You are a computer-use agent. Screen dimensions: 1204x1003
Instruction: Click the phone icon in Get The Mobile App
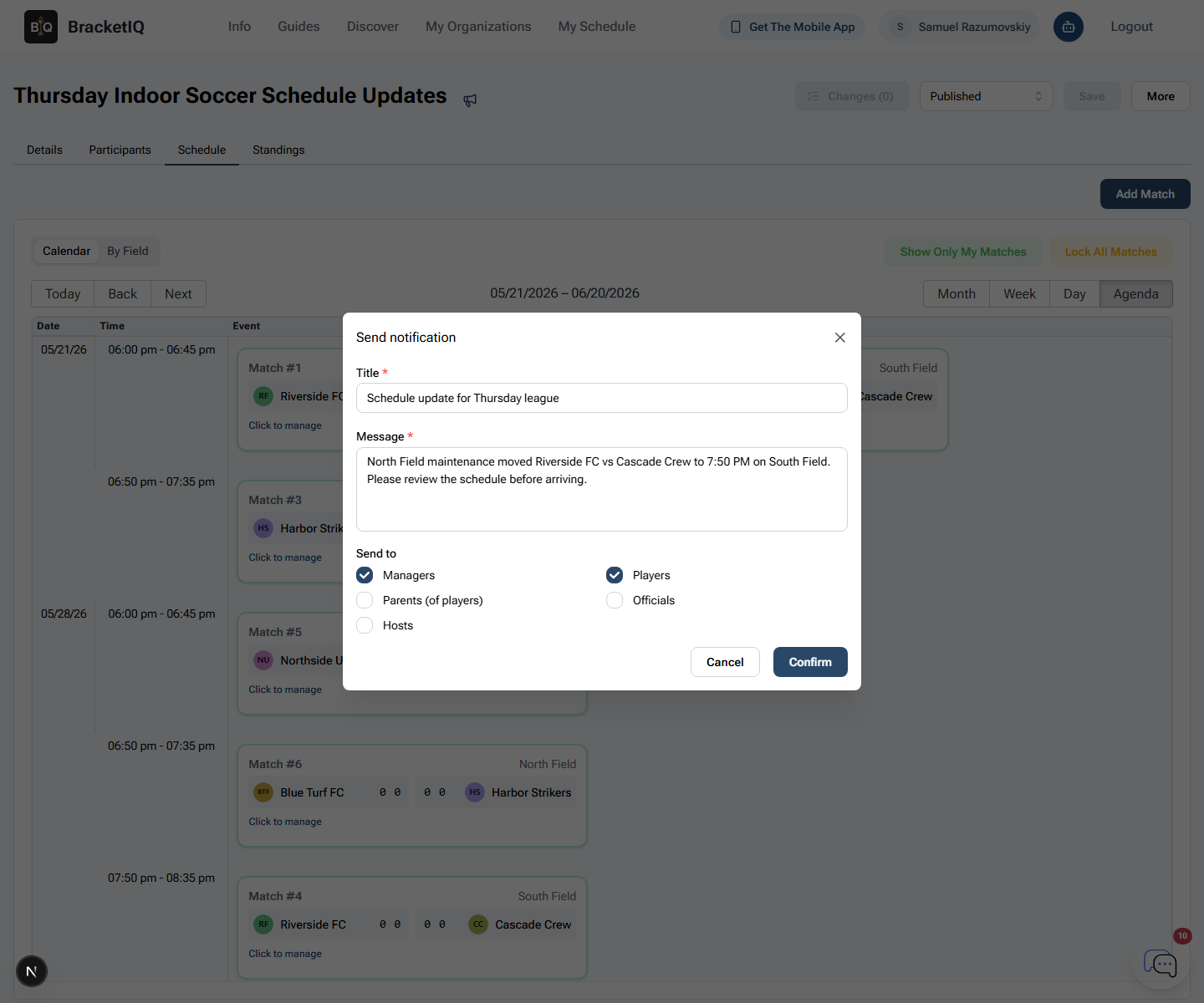736,27
